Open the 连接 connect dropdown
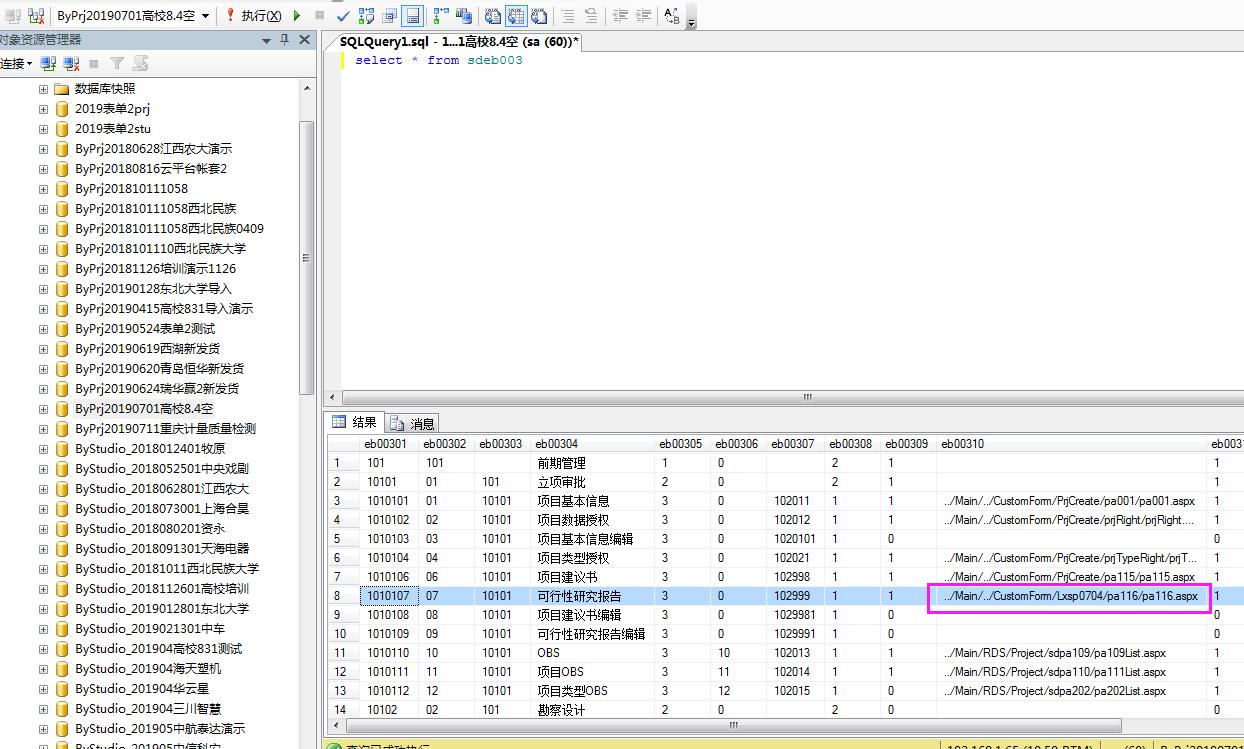 (16, 63)
